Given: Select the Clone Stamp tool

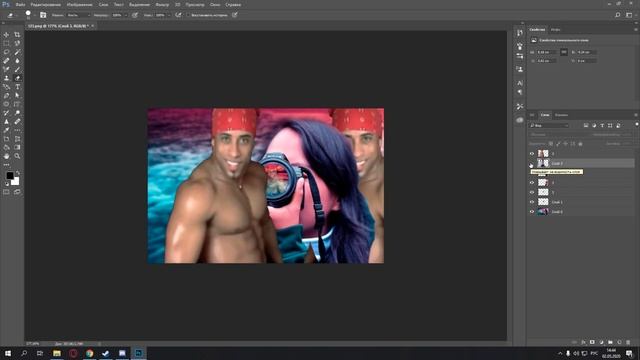Looking at the screenshot, I should [6, 78].
